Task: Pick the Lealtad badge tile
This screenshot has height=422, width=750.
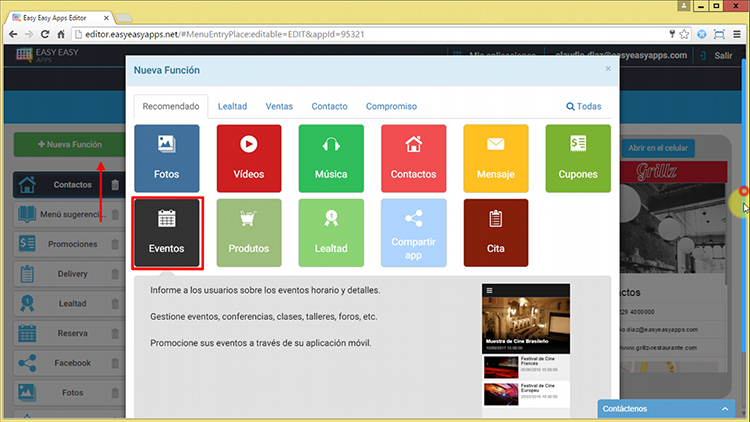Action: click(x=331, y=233)
